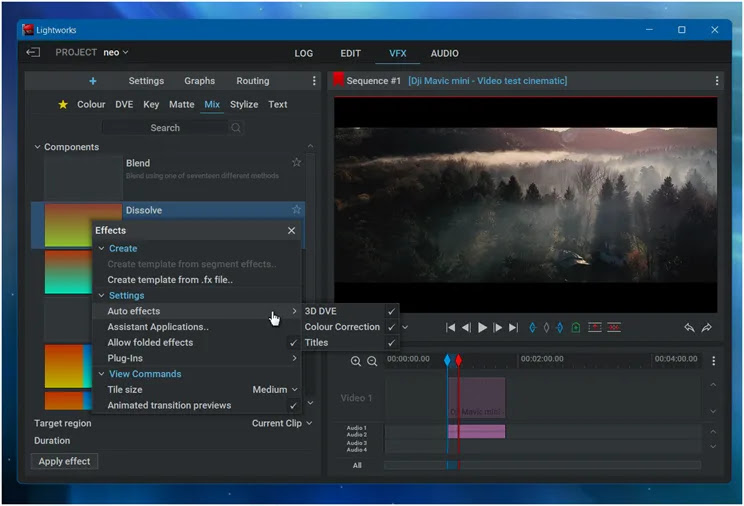Zoom in on the timeline
Viewport: 744px width, 506px height.
356,361
